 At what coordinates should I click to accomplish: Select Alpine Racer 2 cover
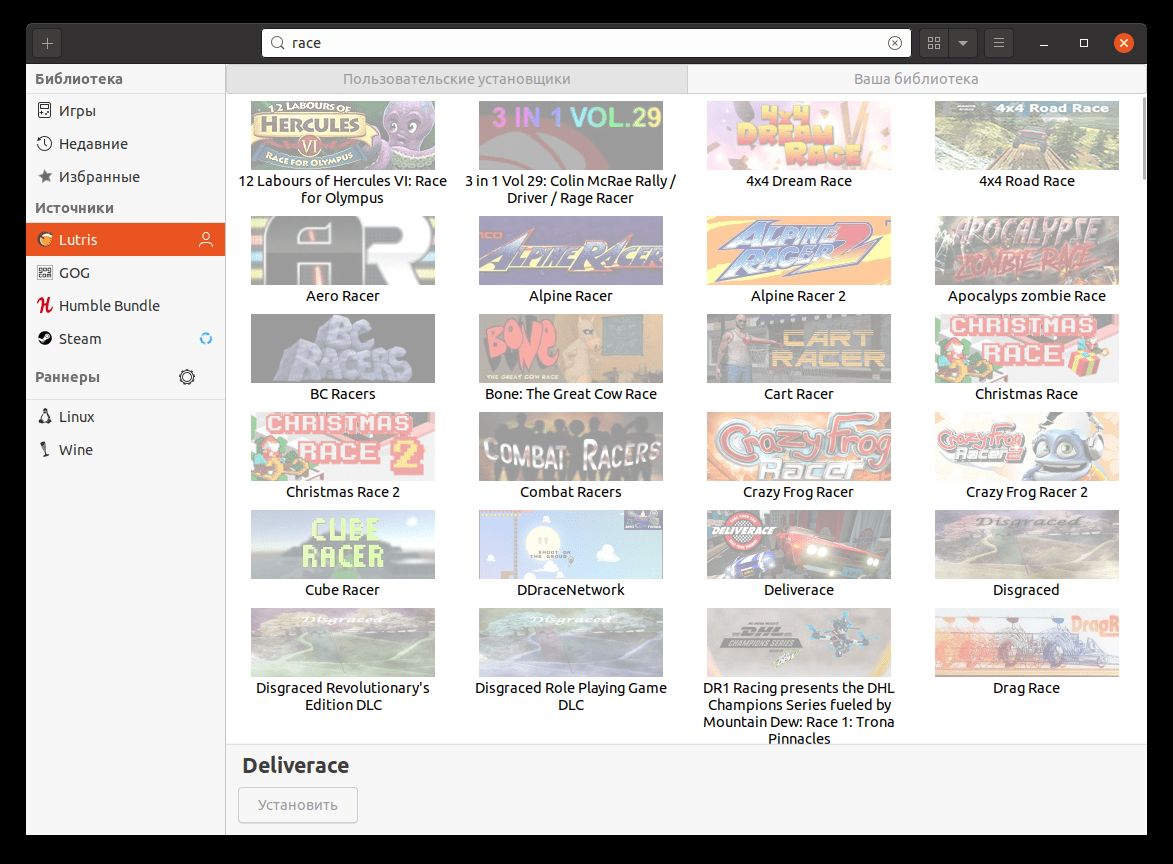[x=799, y=251]
